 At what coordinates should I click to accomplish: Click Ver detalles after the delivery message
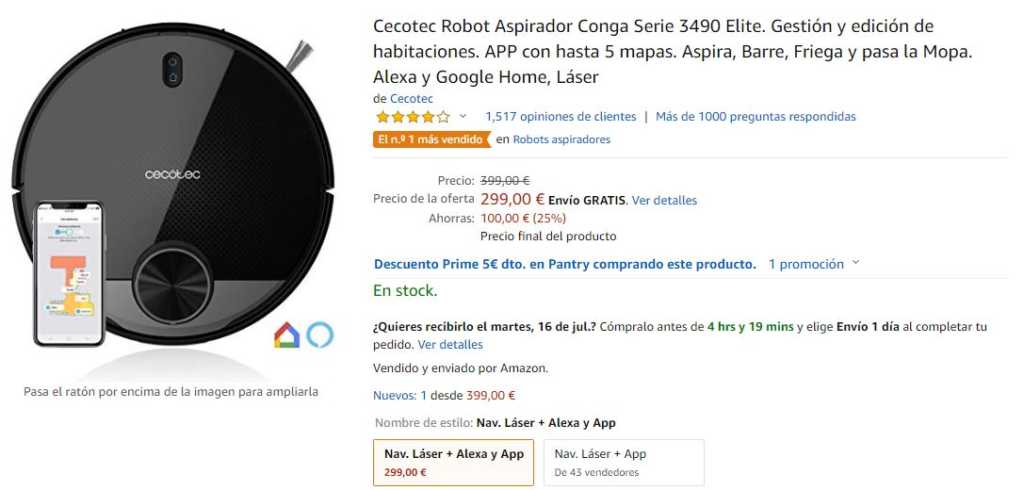coord(450,344)
